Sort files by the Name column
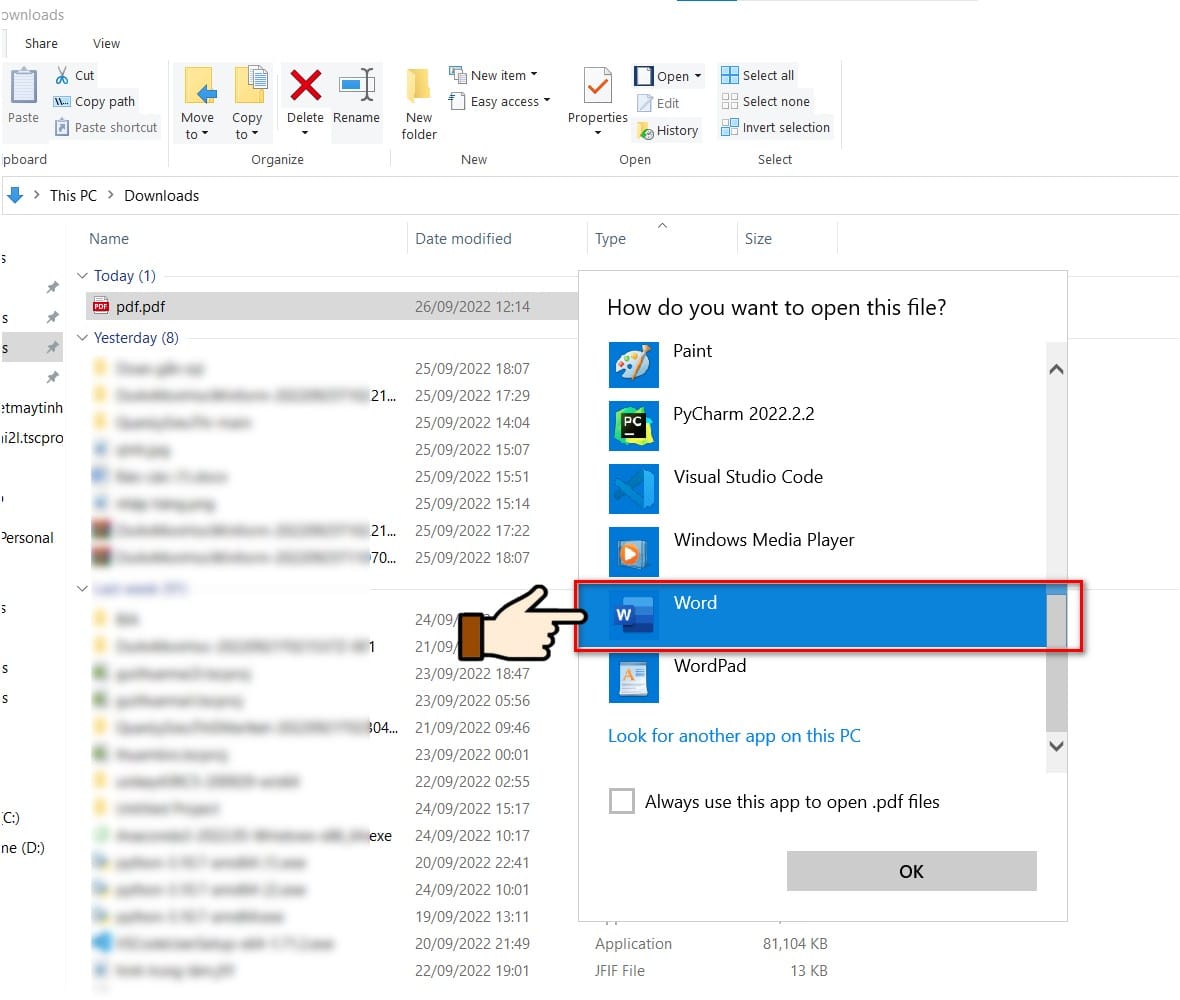The image size is (1180, 1000). [x=109, y=239]
